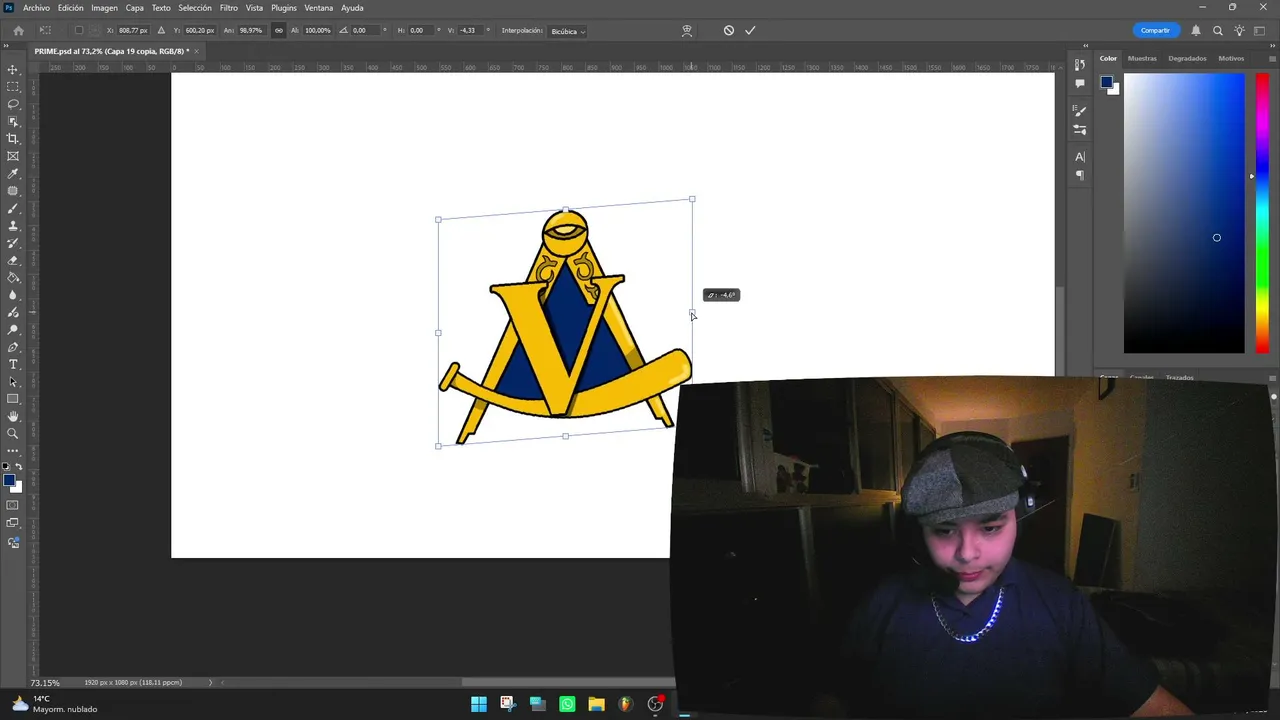This screenshot has width=1280, height=720.
Task: Switch to the Muestras tab
Action: 1142,58
